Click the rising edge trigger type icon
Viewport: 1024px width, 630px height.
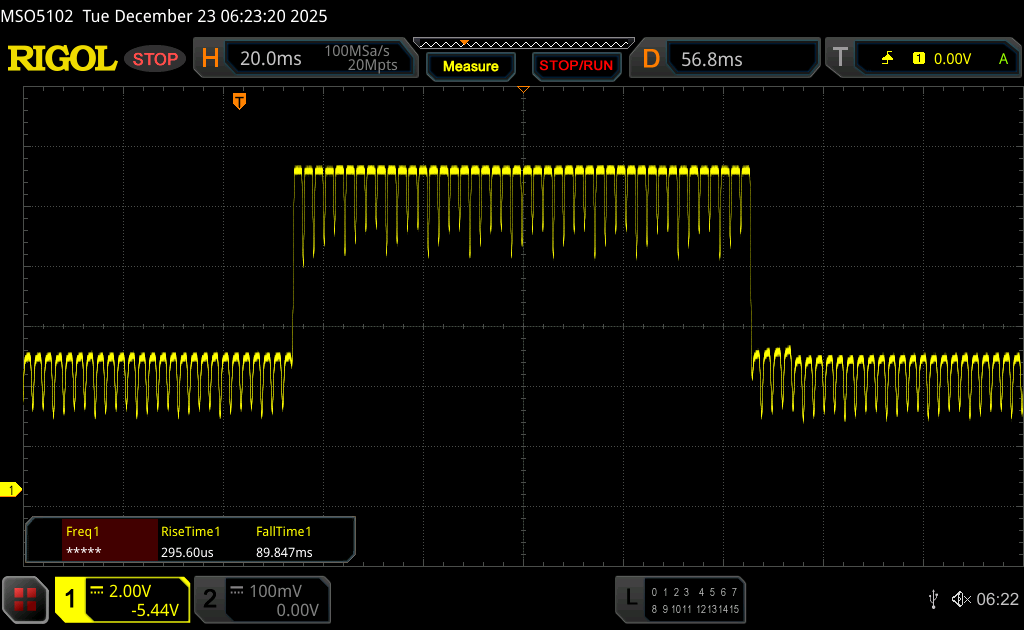pyautogui.click(x=887, y=59)
